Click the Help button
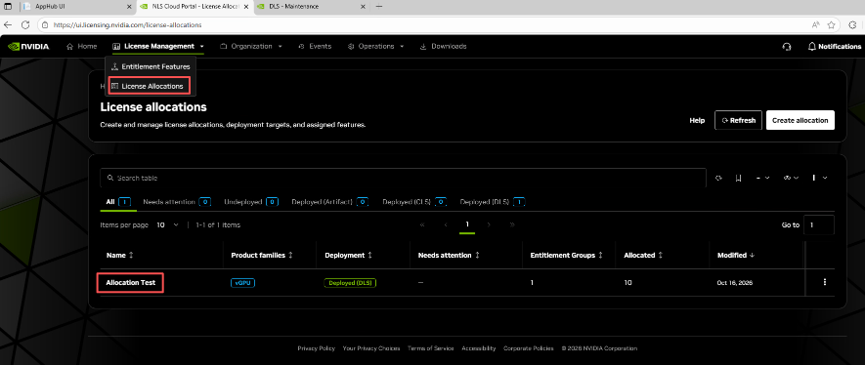The width and height of the screenshot is (865, 365). [x=697, y=120]
